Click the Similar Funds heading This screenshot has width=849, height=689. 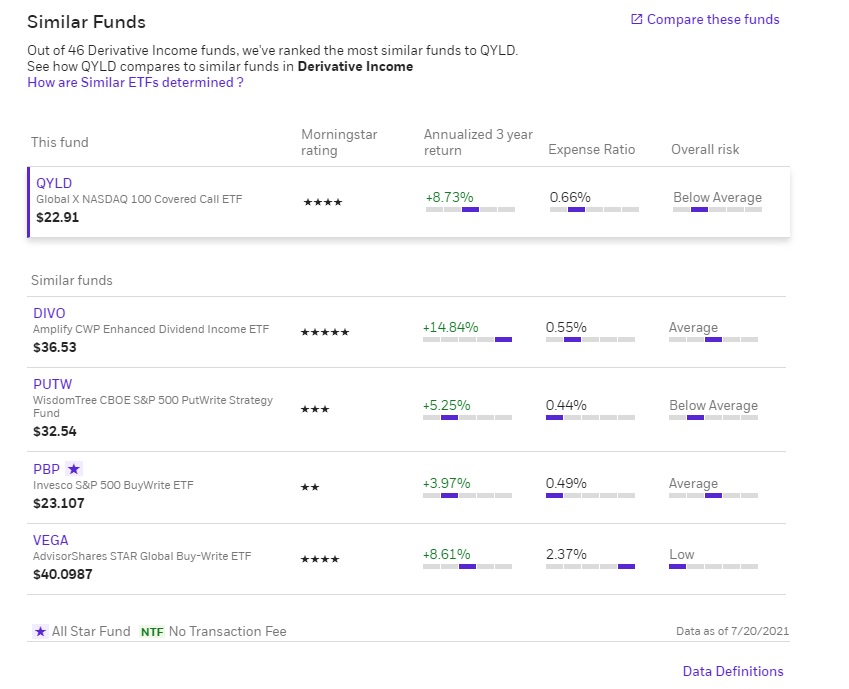click(87, 22)
